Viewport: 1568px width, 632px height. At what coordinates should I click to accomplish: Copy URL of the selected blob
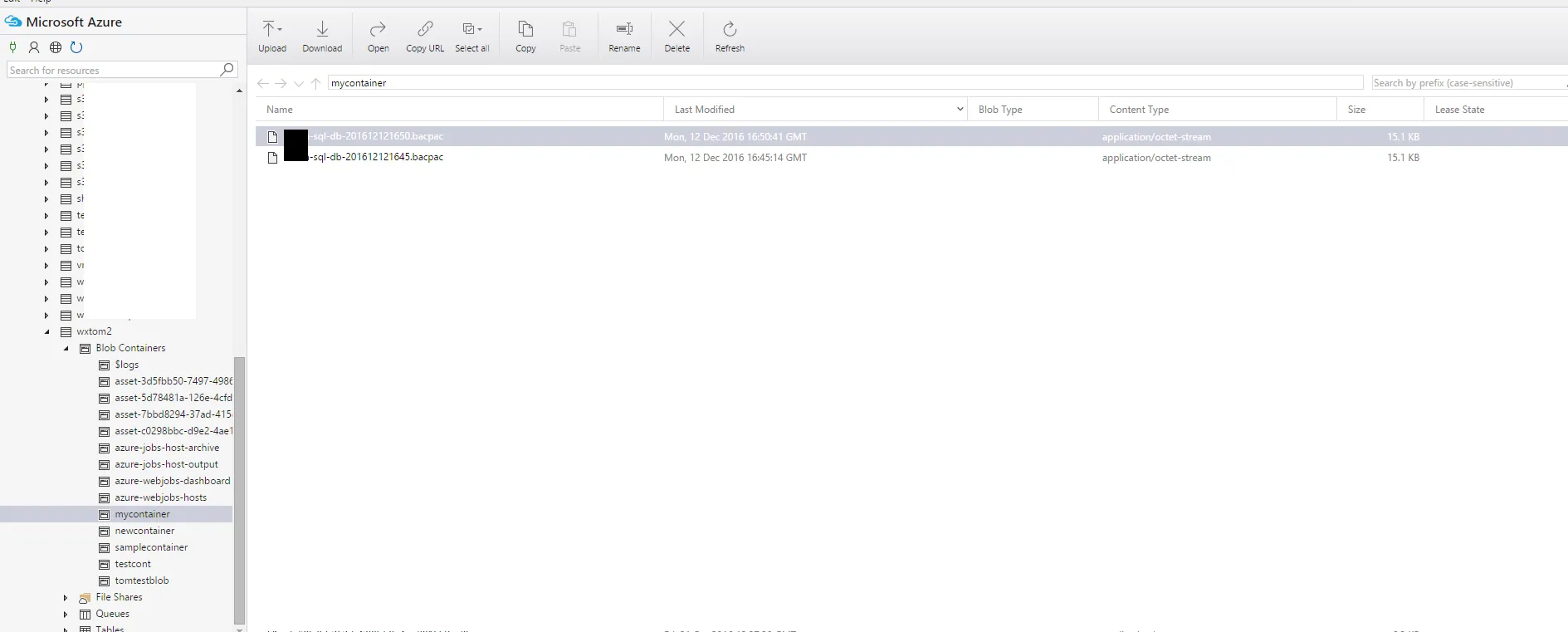425,37
